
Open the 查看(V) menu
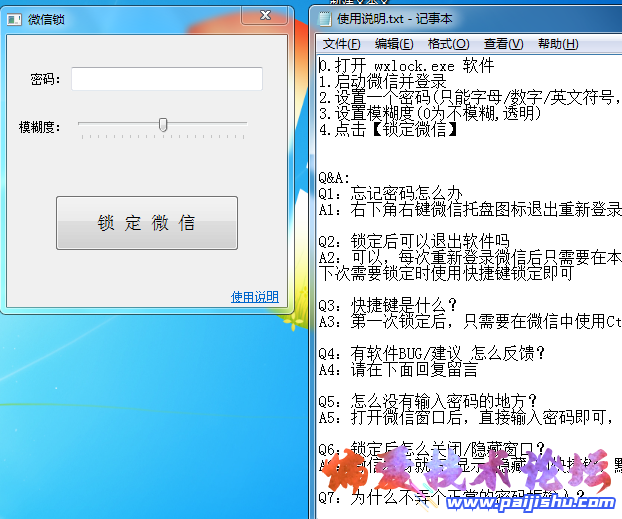point(503,44)
